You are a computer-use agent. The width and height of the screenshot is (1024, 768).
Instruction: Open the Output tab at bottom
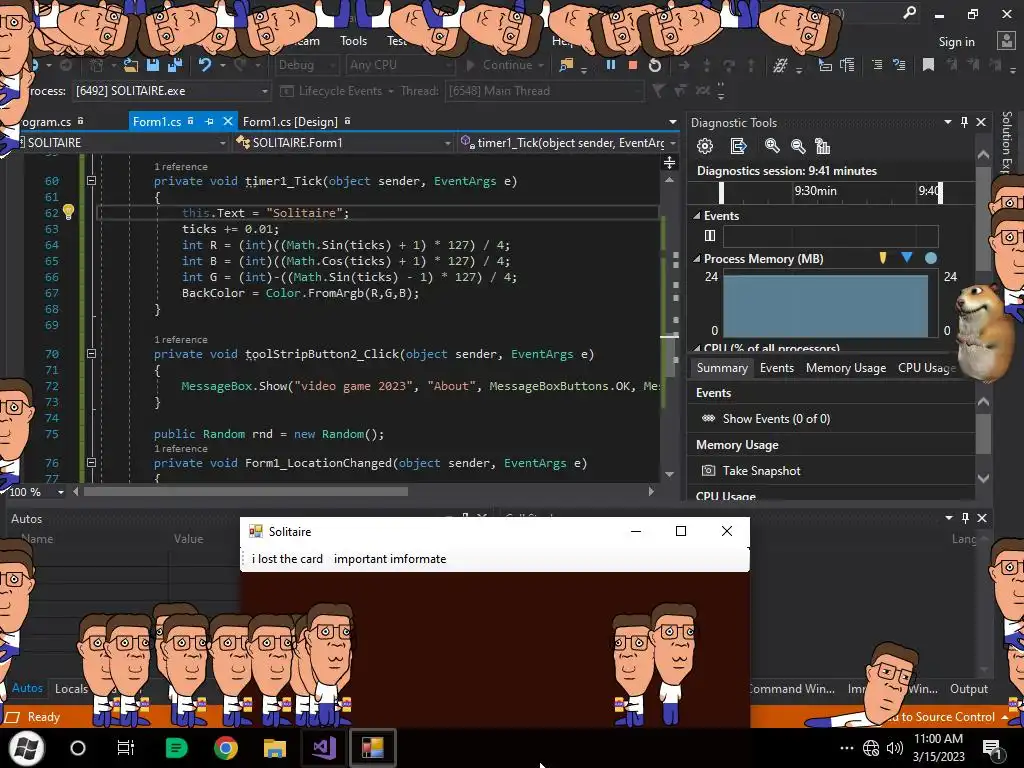coord(968,688)
